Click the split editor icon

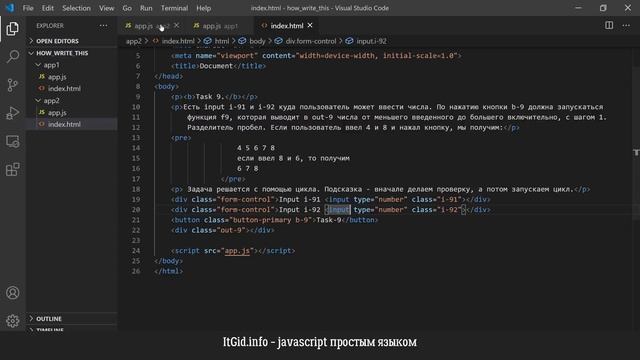pyautogui.click(x=609, y=25)
